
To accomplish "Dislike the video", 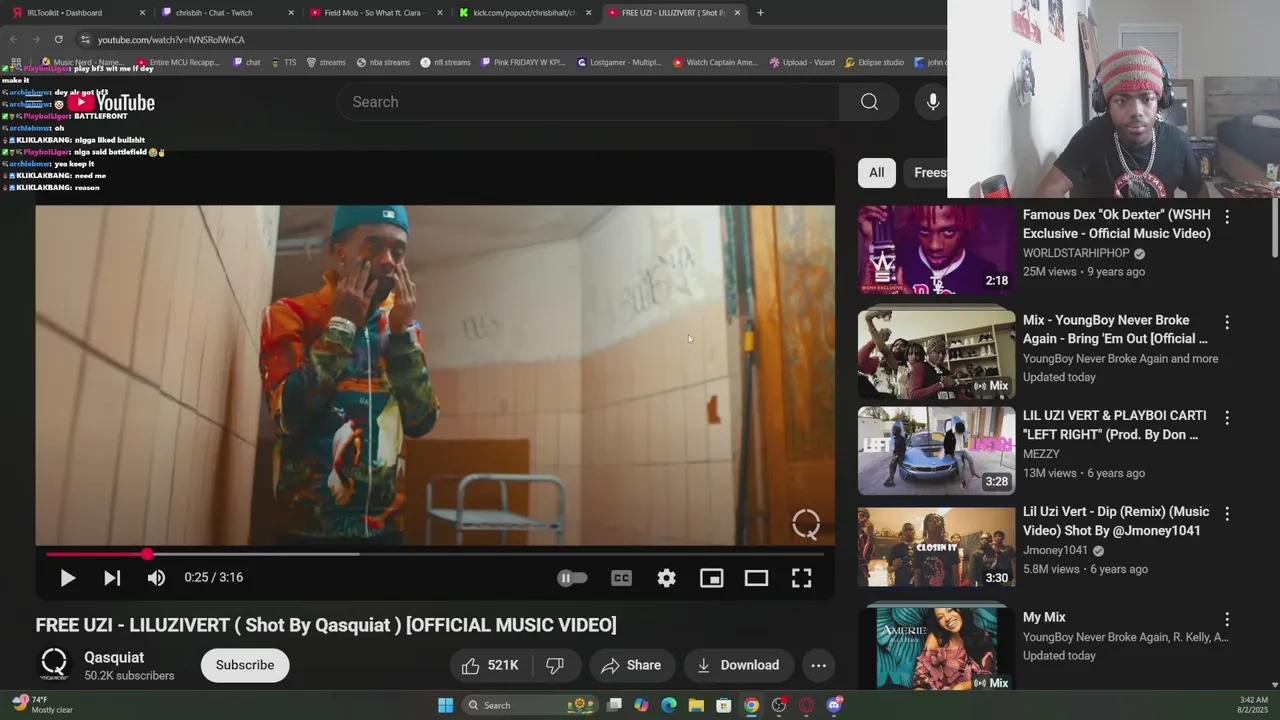I will point(555,665).
